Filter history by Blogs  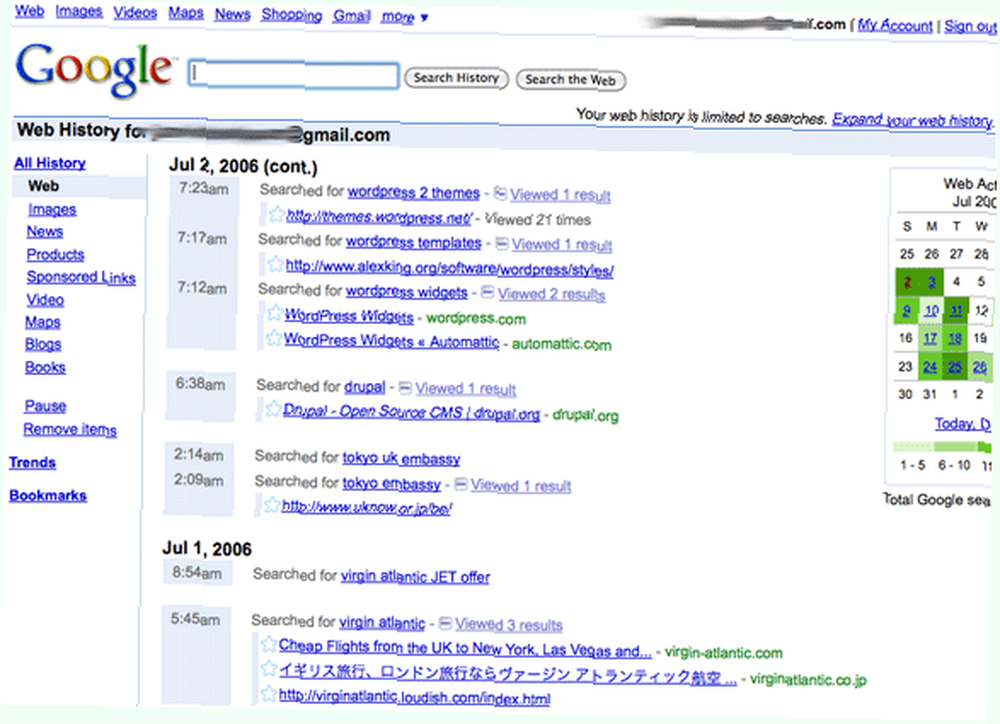point(43,344)
